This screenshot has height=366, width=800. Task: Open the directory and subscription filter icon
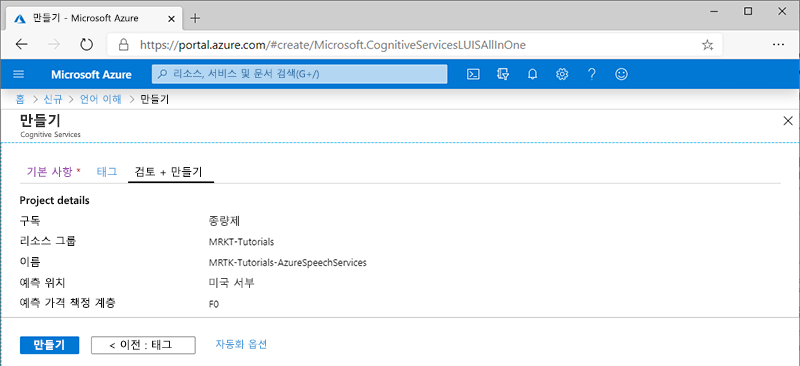(x=503, y=75)
